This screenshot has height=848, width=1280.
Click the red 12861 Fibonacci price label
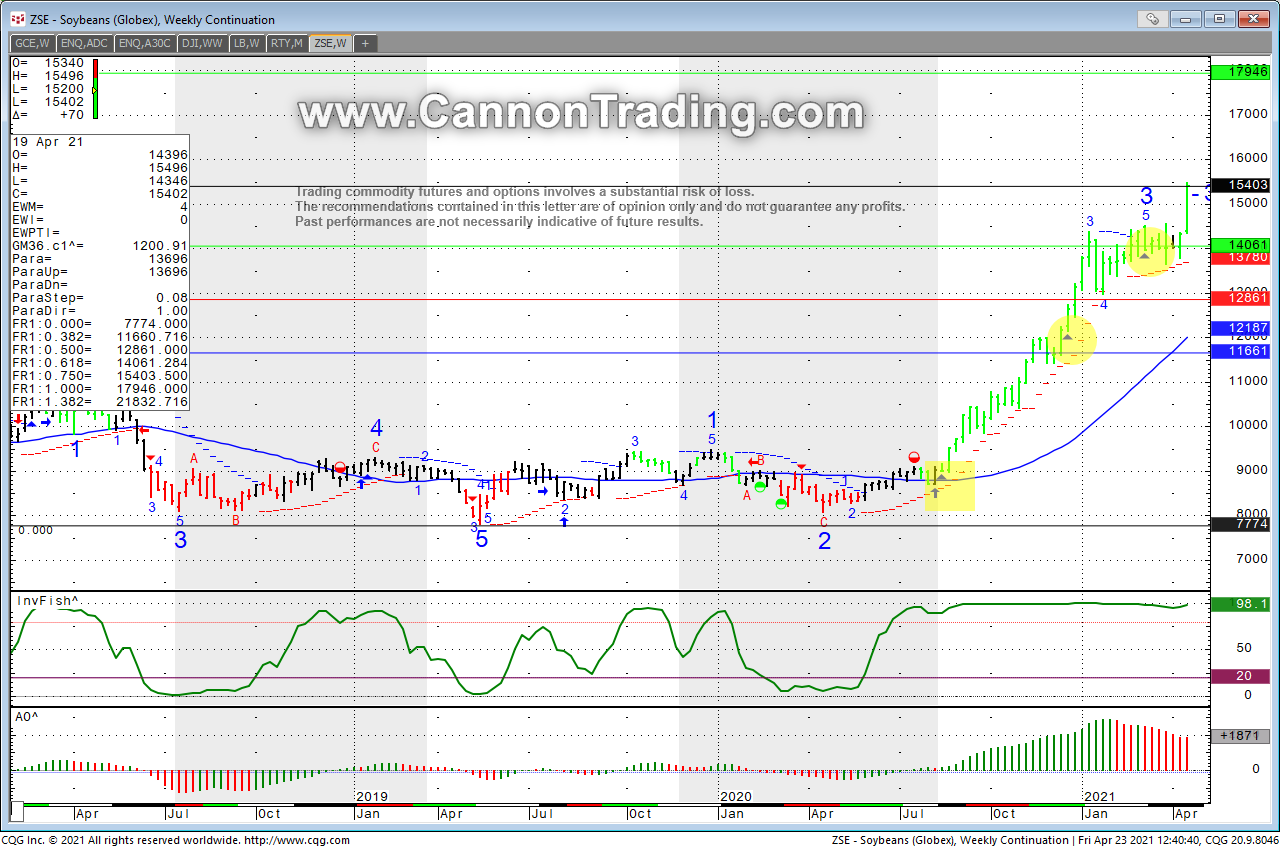coord(1238,298)
